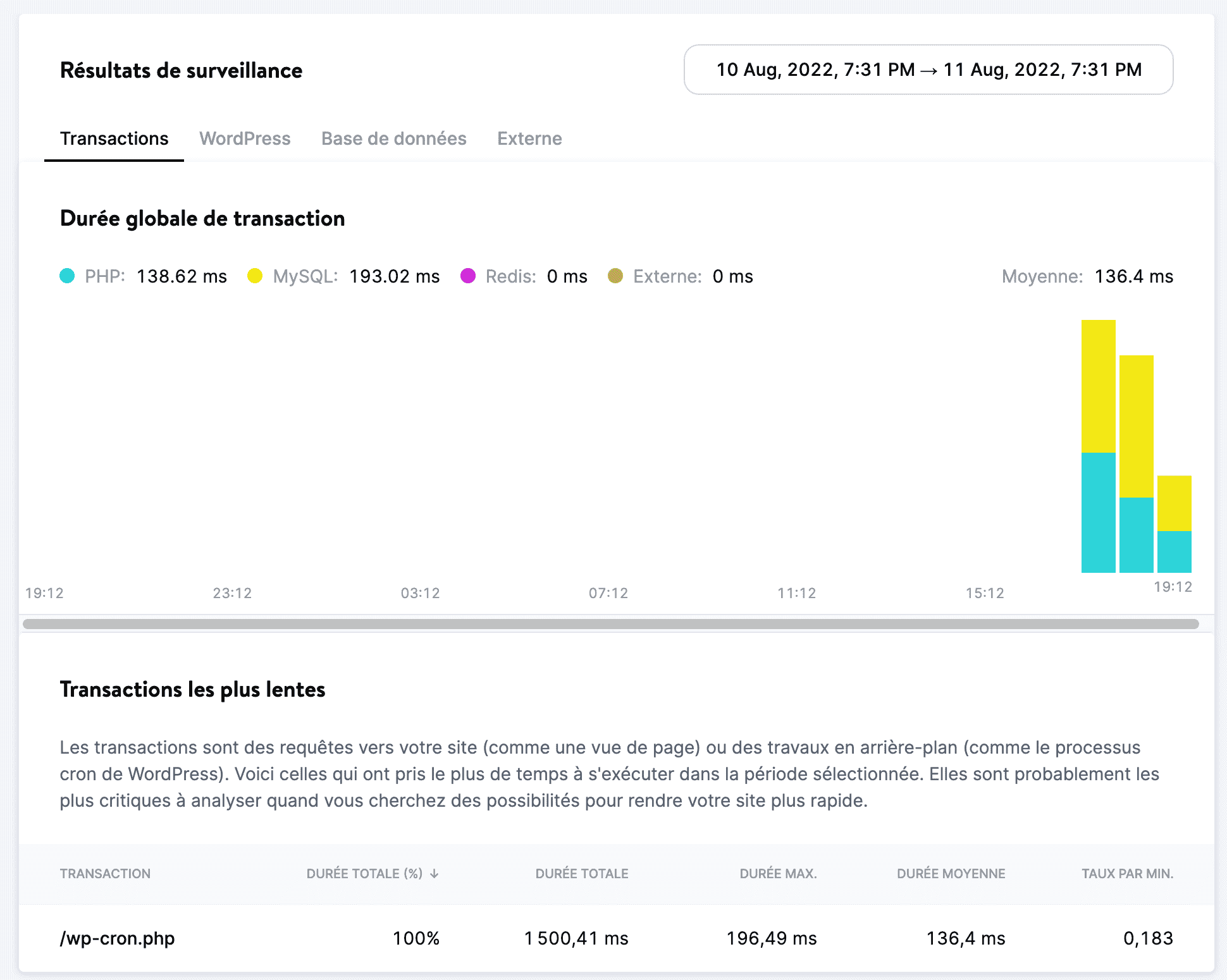Click the Externe legend dot
Screen dimensions: 1227x980
tap(615, 276)
